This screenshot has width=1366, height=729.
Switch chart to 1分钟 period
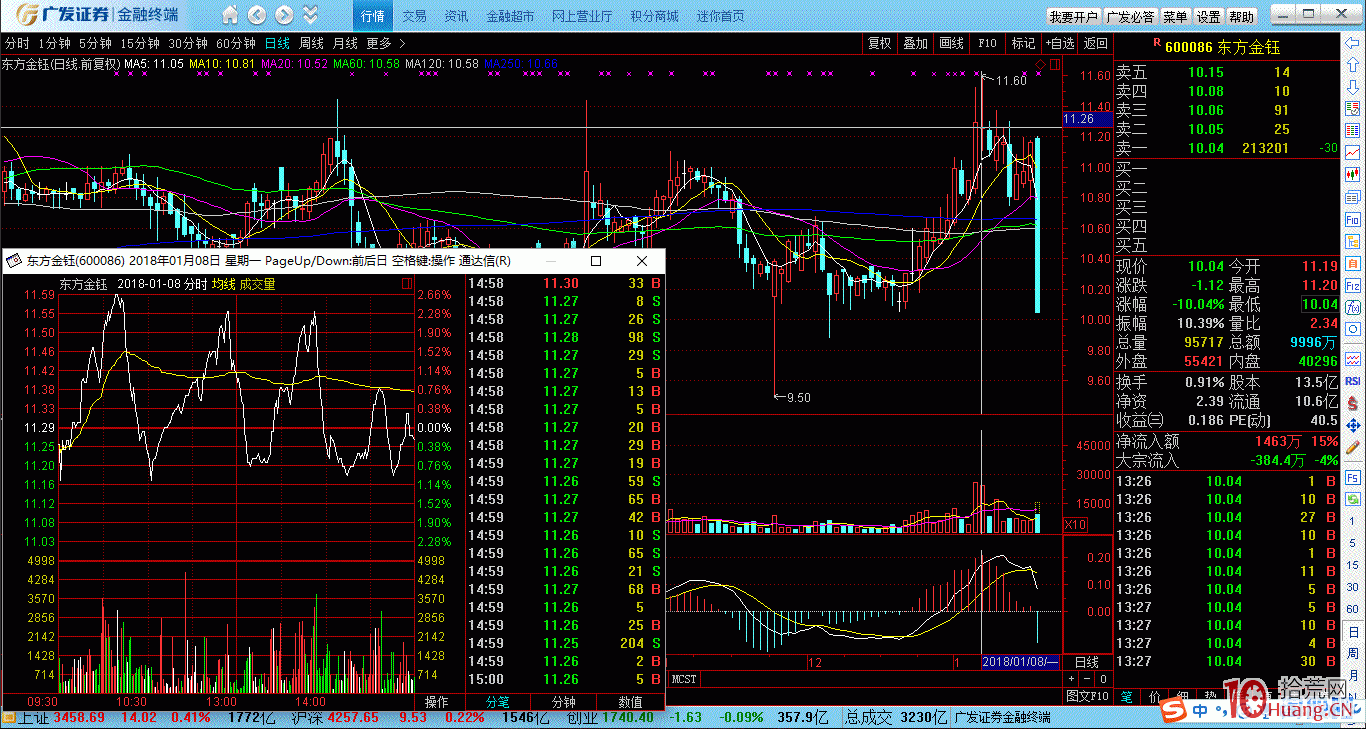point(54,43)
